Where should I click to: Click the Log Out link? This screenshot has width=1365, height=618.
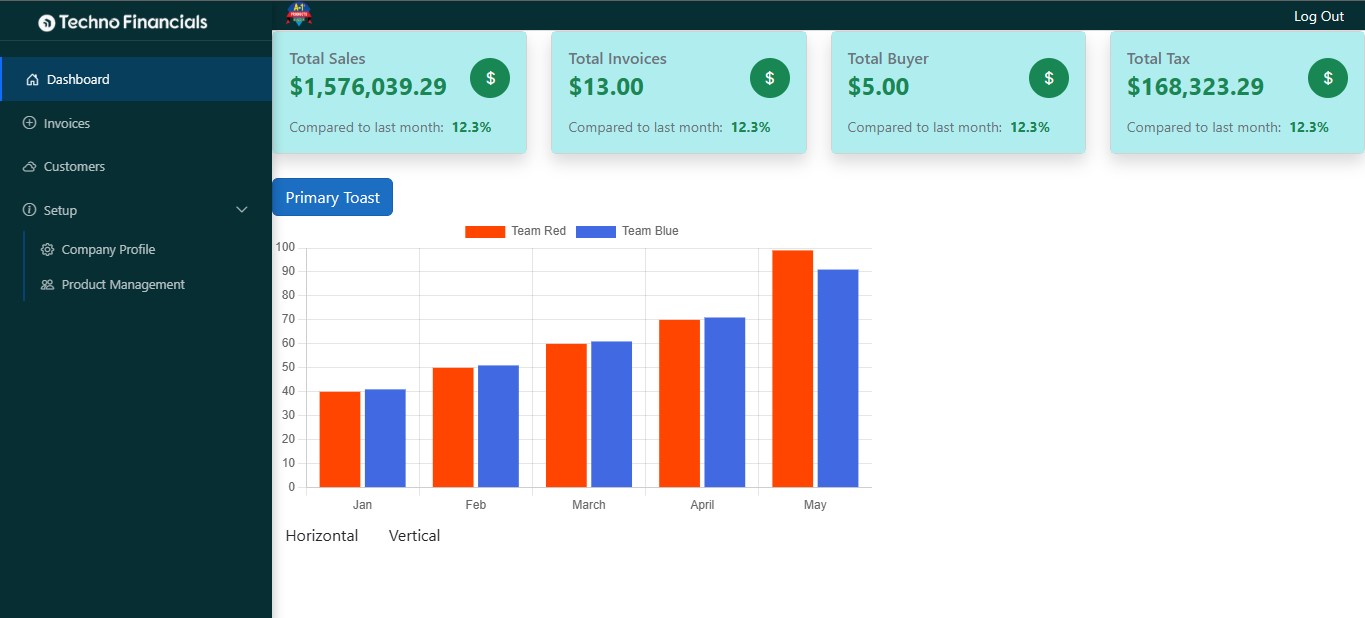(x=1319, y=16)
